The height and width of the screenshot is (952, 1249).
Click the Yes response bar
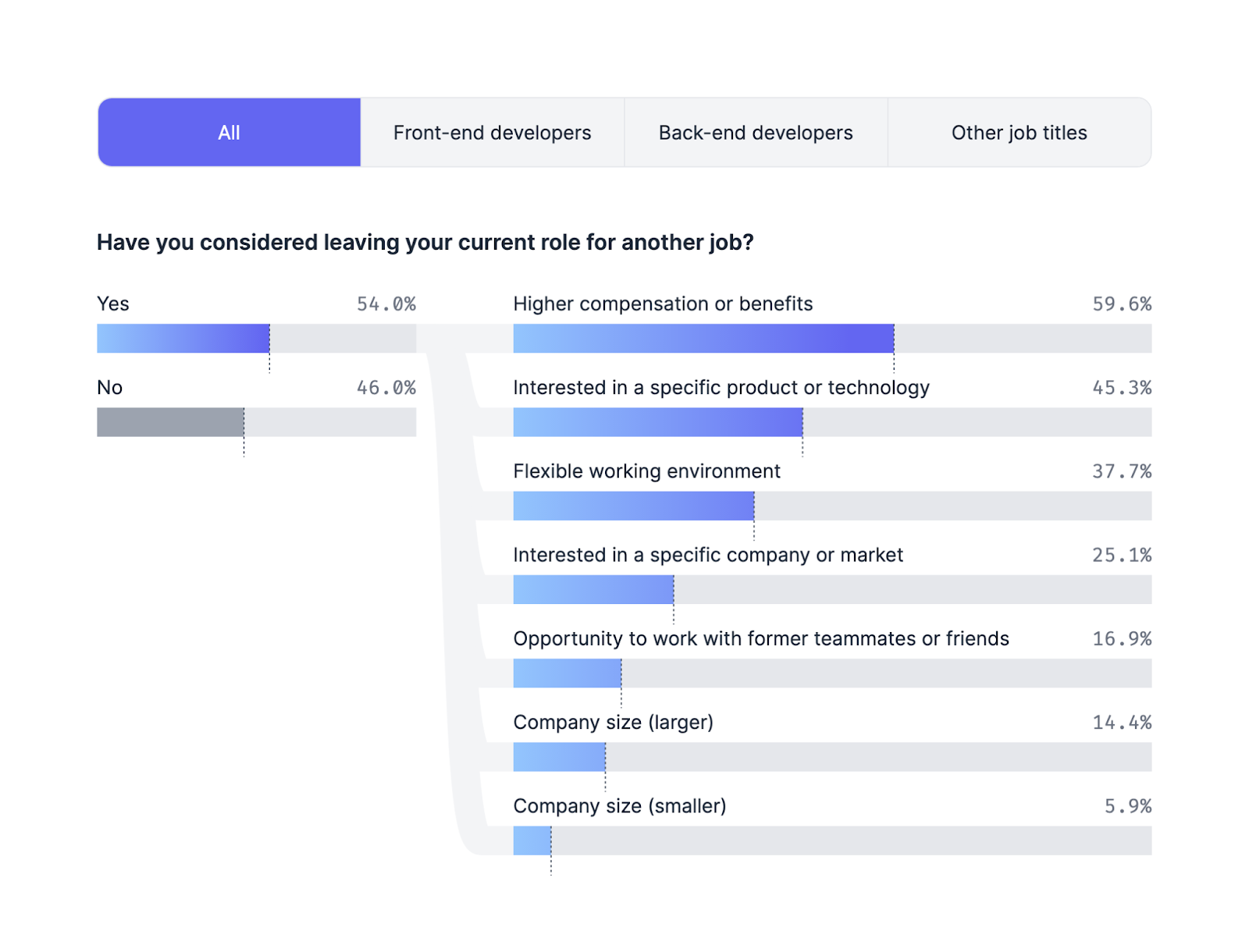point(183,339)
